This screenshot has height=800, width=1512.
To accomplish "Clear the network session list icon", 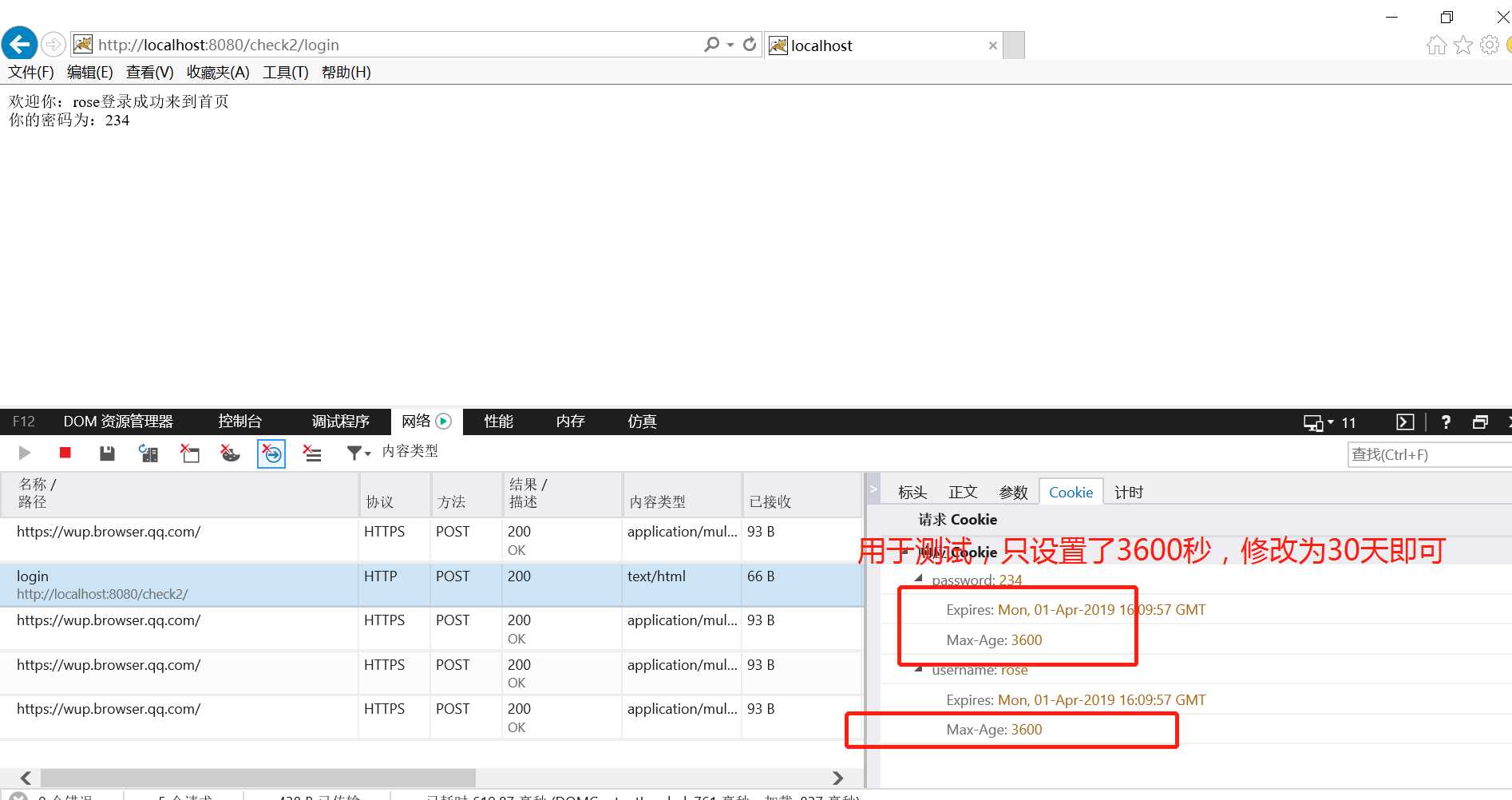I will pyautogui.click(x=312, y=453).
